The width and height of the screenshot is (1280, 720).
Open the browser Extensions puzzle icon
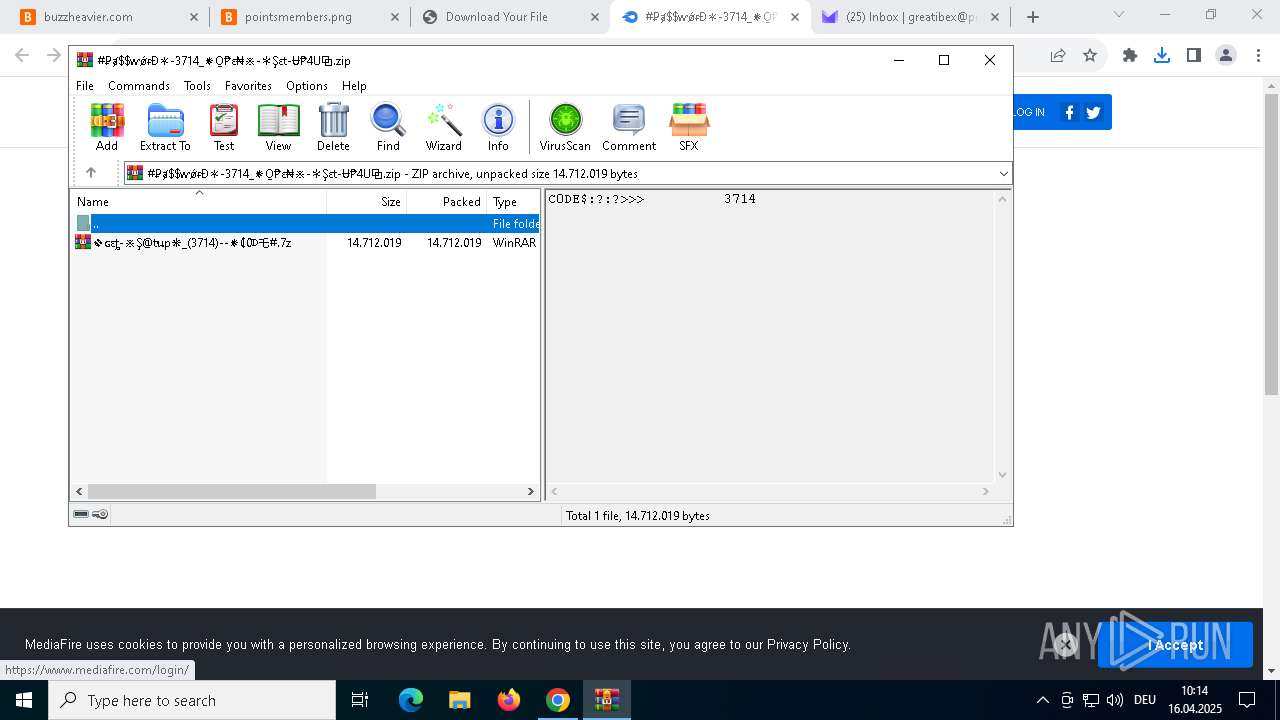[1130, 56]
